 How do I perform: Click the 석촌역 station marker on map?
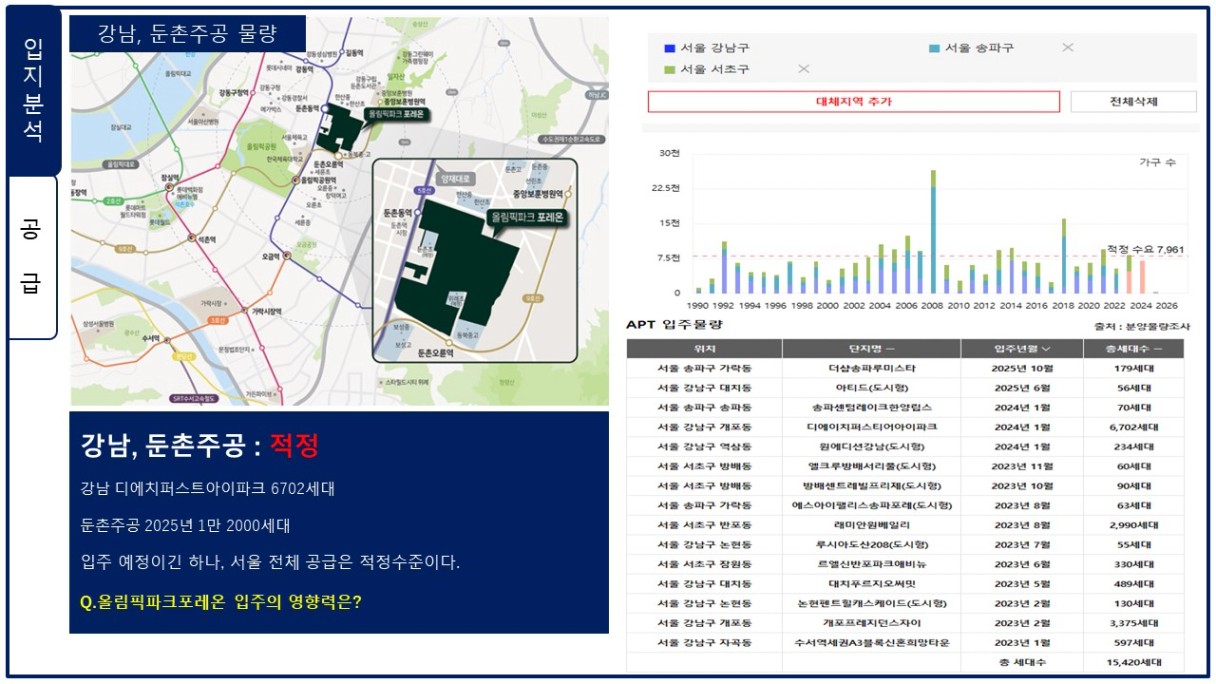(194, 239)
